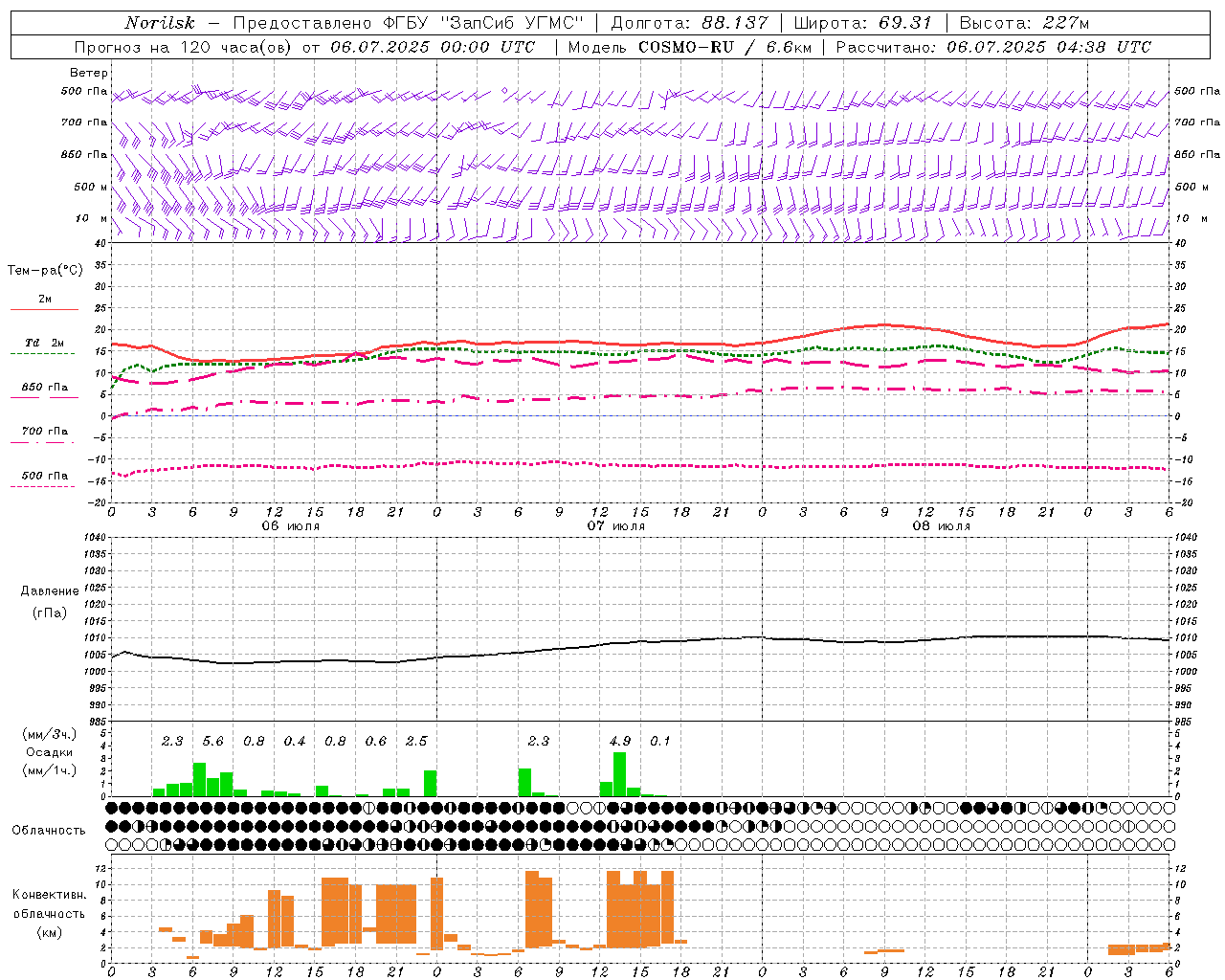Click the Norilsk station title

click(x=159, y=23)
